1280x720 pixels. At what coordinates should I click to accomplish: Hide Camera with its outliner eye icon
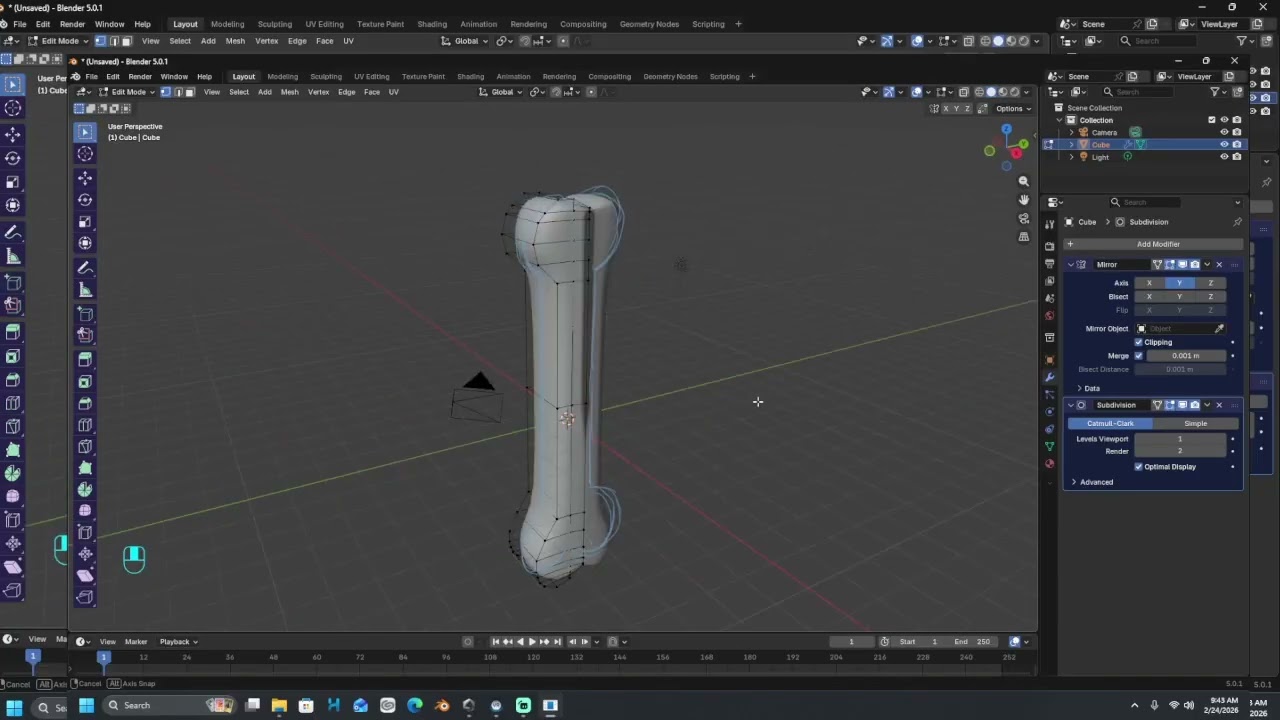(1224, 132)
